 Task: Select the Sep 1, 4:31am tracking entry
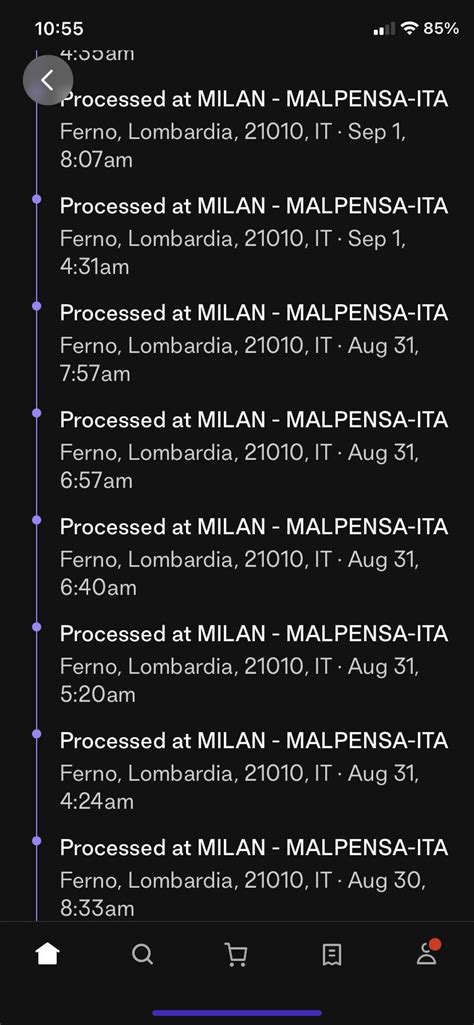click(x=254, y=236)
